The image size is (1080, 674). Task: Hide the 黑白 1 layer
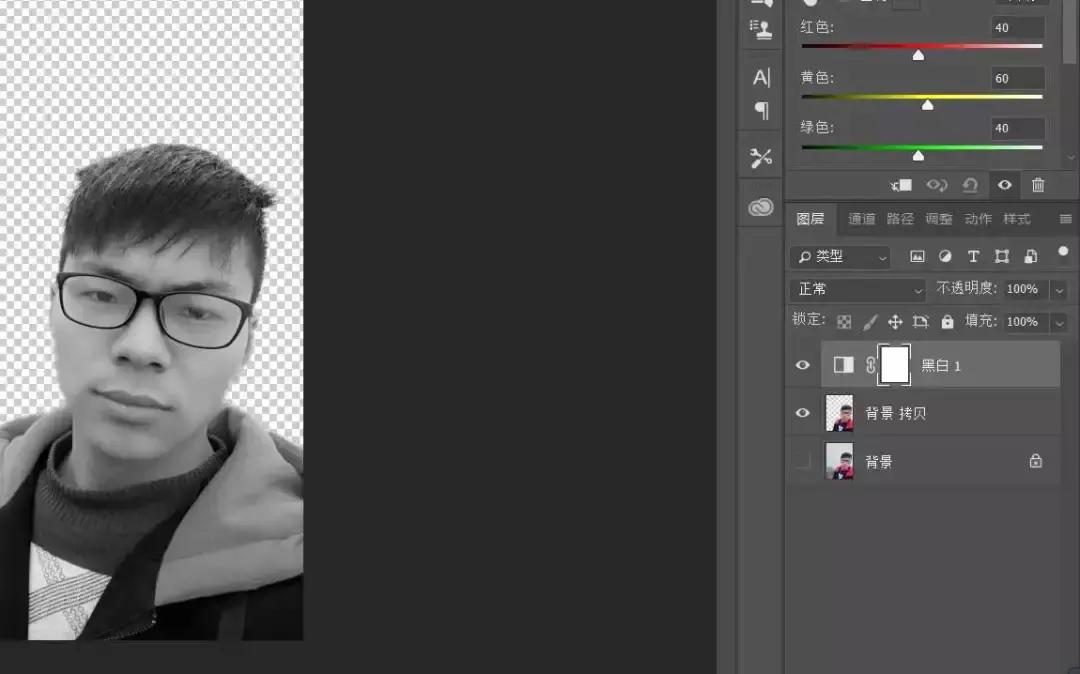point(802,365)
